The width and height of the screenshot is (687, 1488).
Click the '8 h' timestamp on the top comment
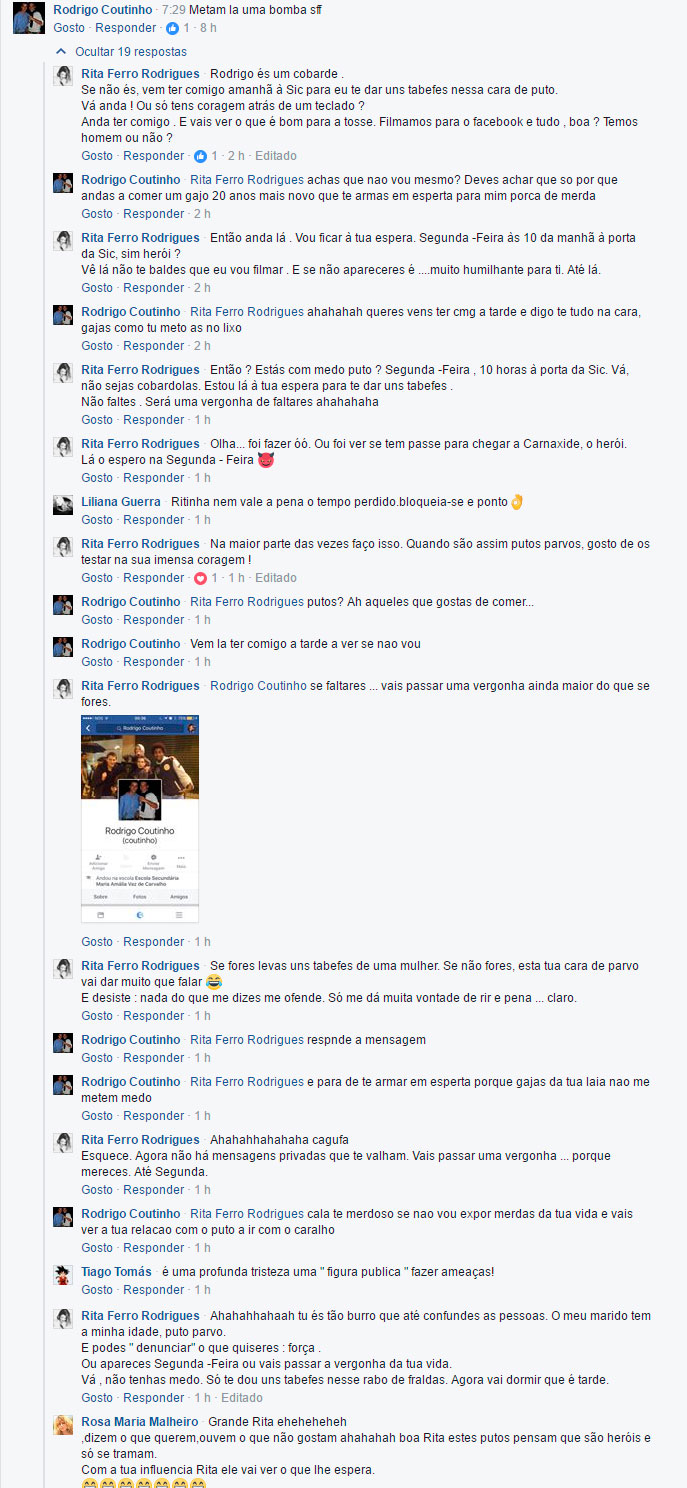208,28
